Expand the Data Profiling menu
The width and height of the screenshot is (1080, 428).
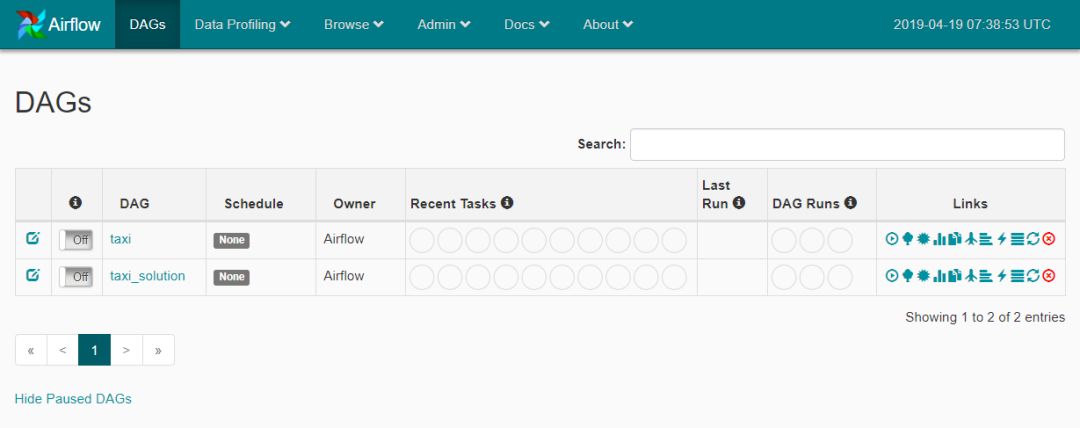point(242,24)
